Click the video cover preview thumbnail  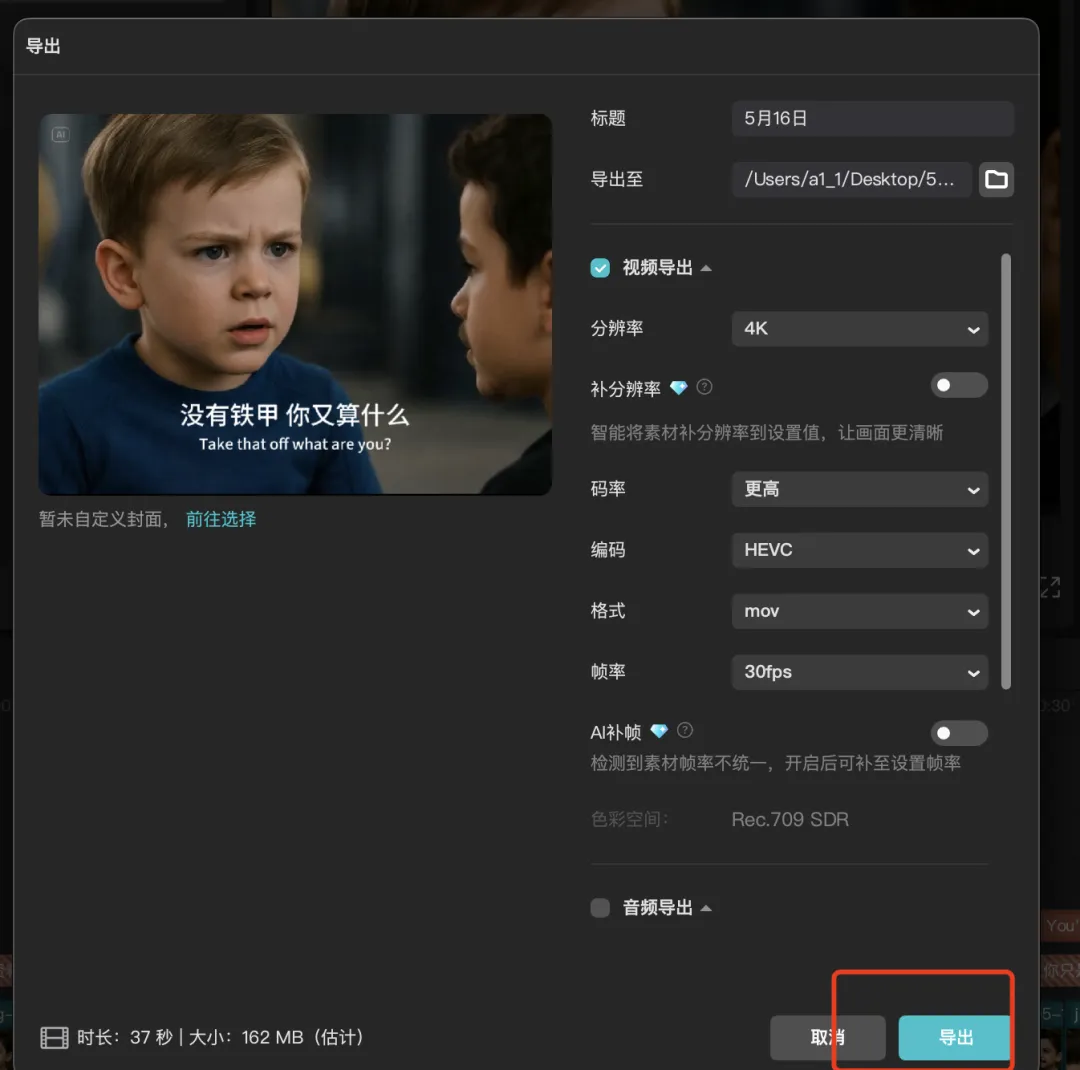pyautogui.click(x=295, y=304)
